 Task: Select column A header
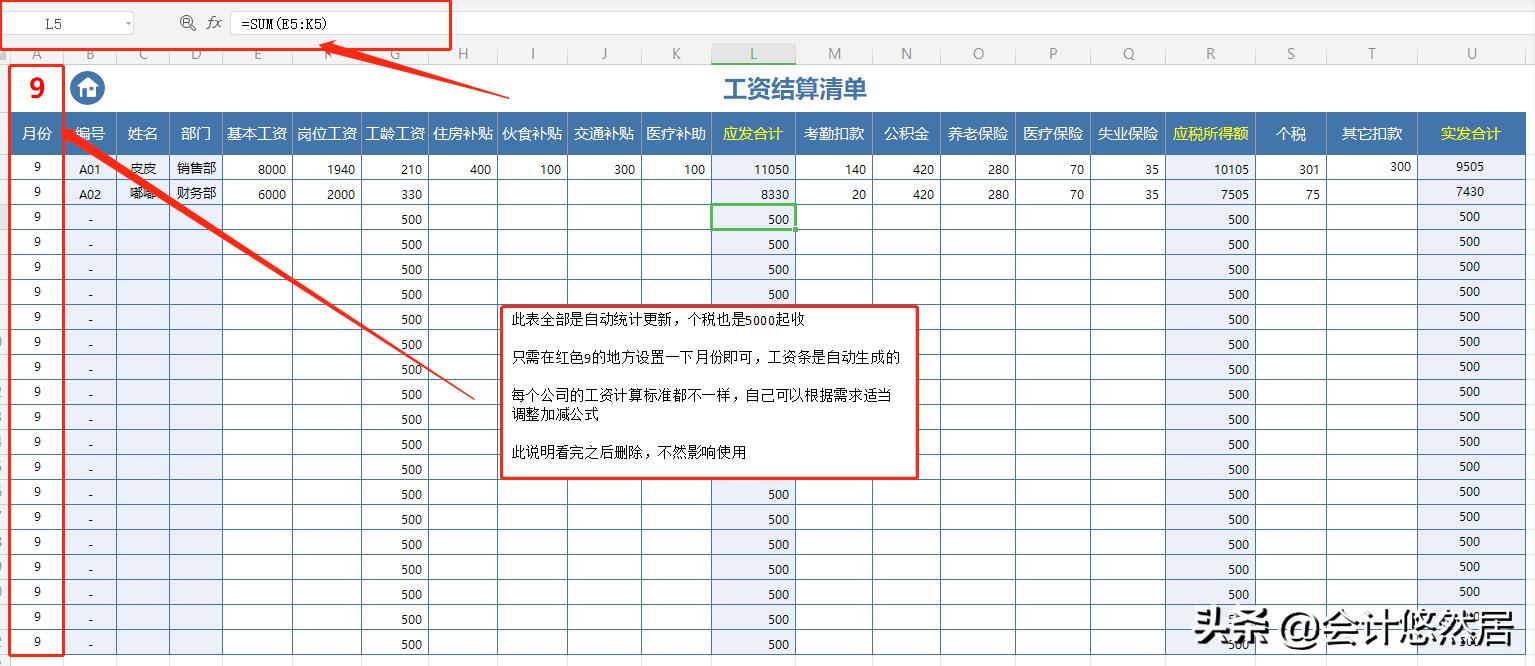[x=37, y=53]
